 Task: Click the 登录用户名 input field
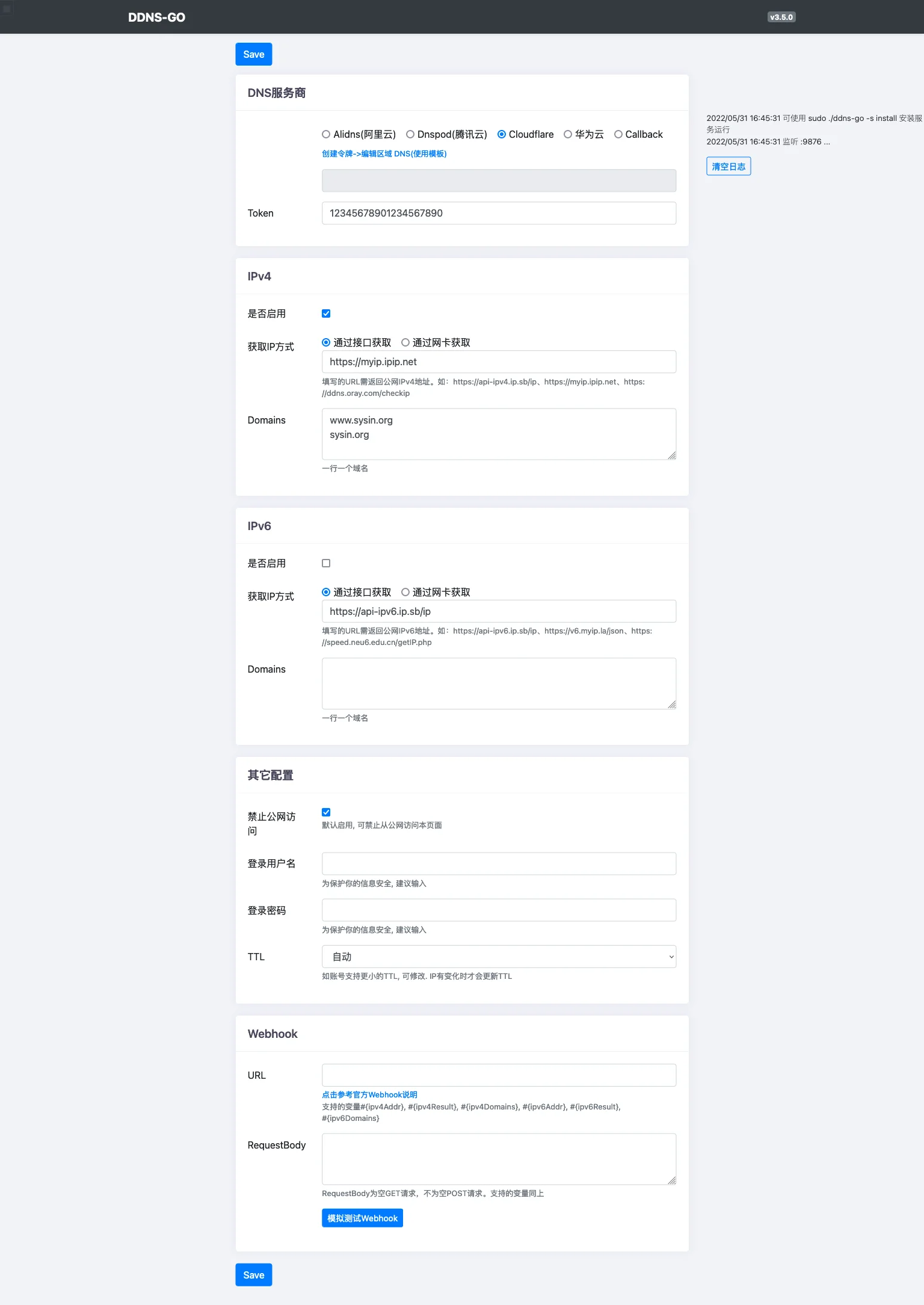(499, 863)
